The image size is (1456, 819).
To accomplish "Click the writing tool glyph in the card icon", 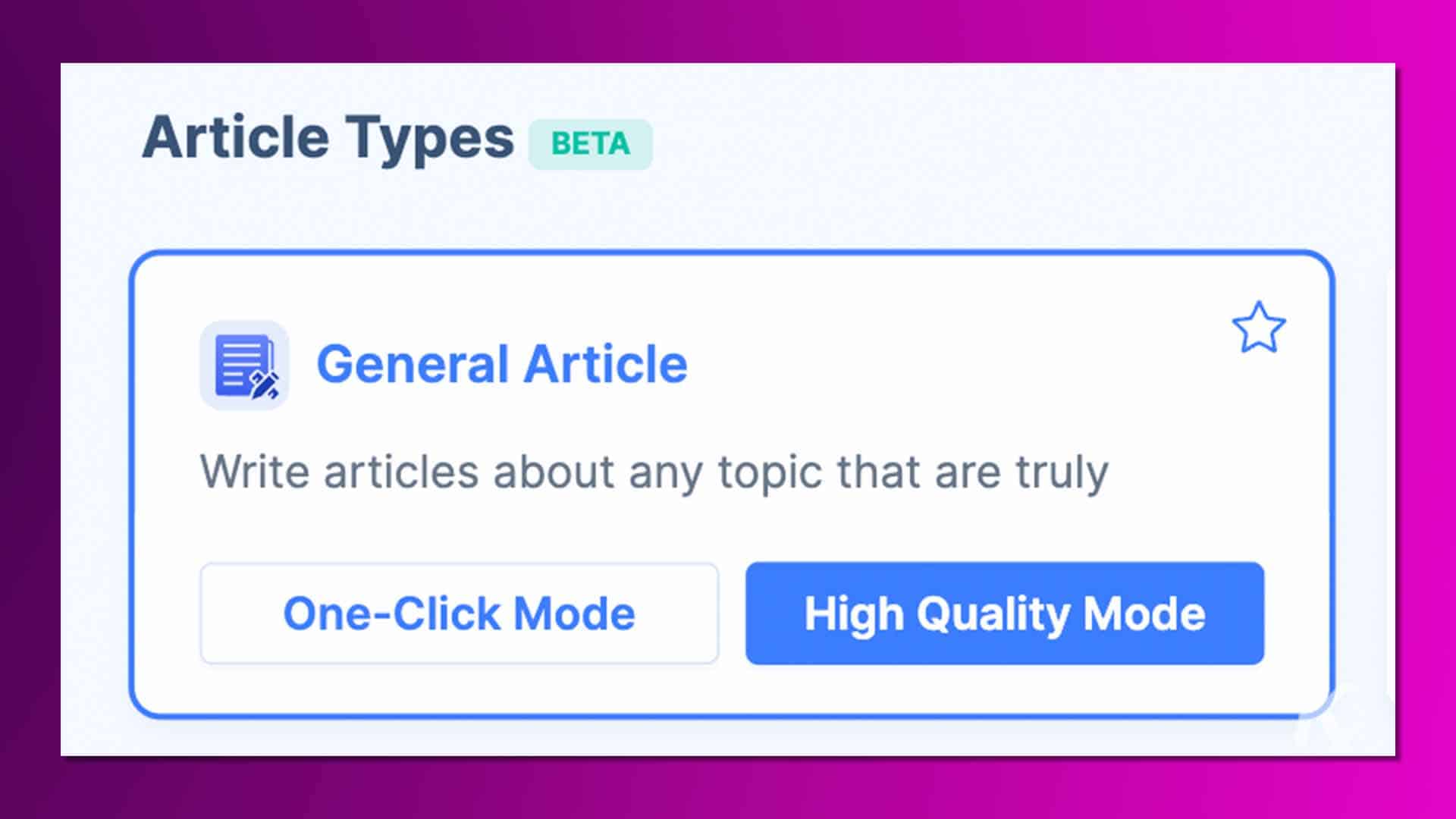I will 264,384.
